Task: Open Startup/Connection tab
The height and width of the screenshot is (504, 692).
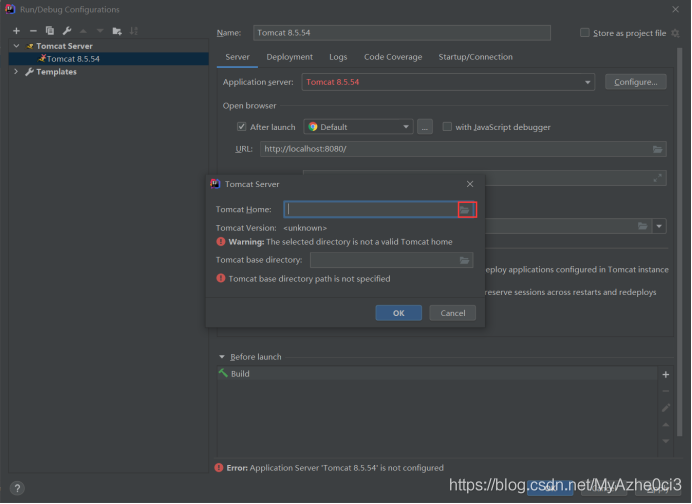Action: [x=475, y=57]
